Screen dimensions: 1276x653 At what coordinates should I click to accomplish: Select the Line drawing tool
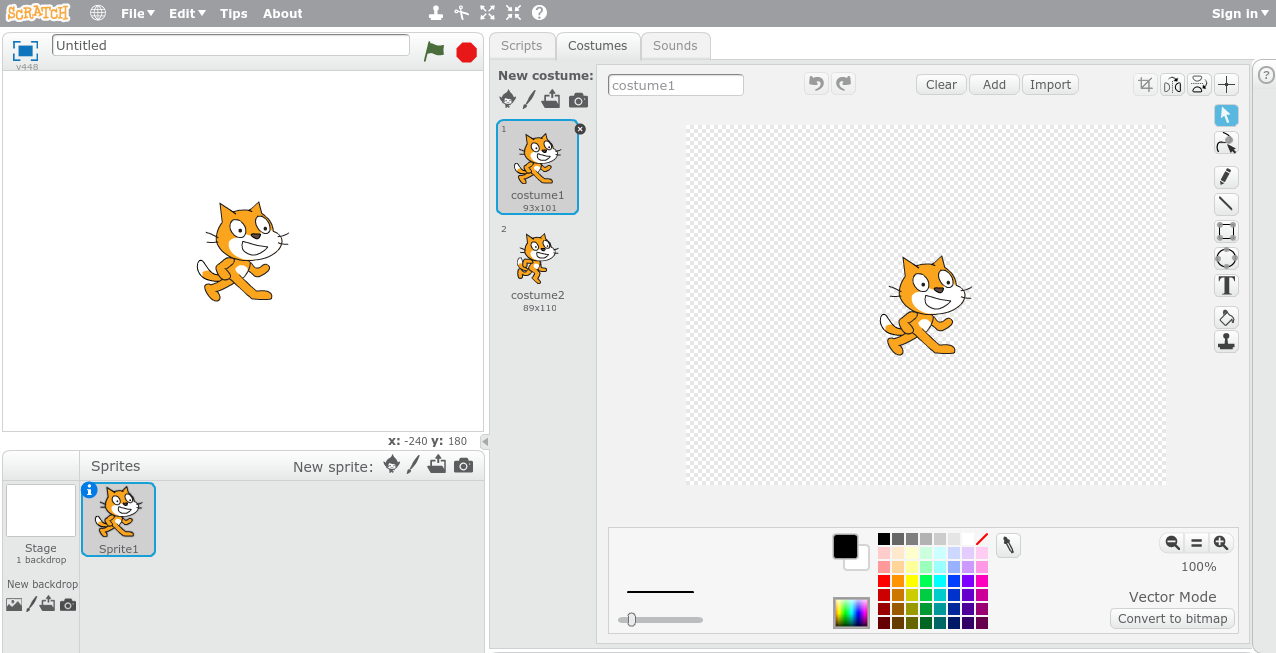[1226, 204]
